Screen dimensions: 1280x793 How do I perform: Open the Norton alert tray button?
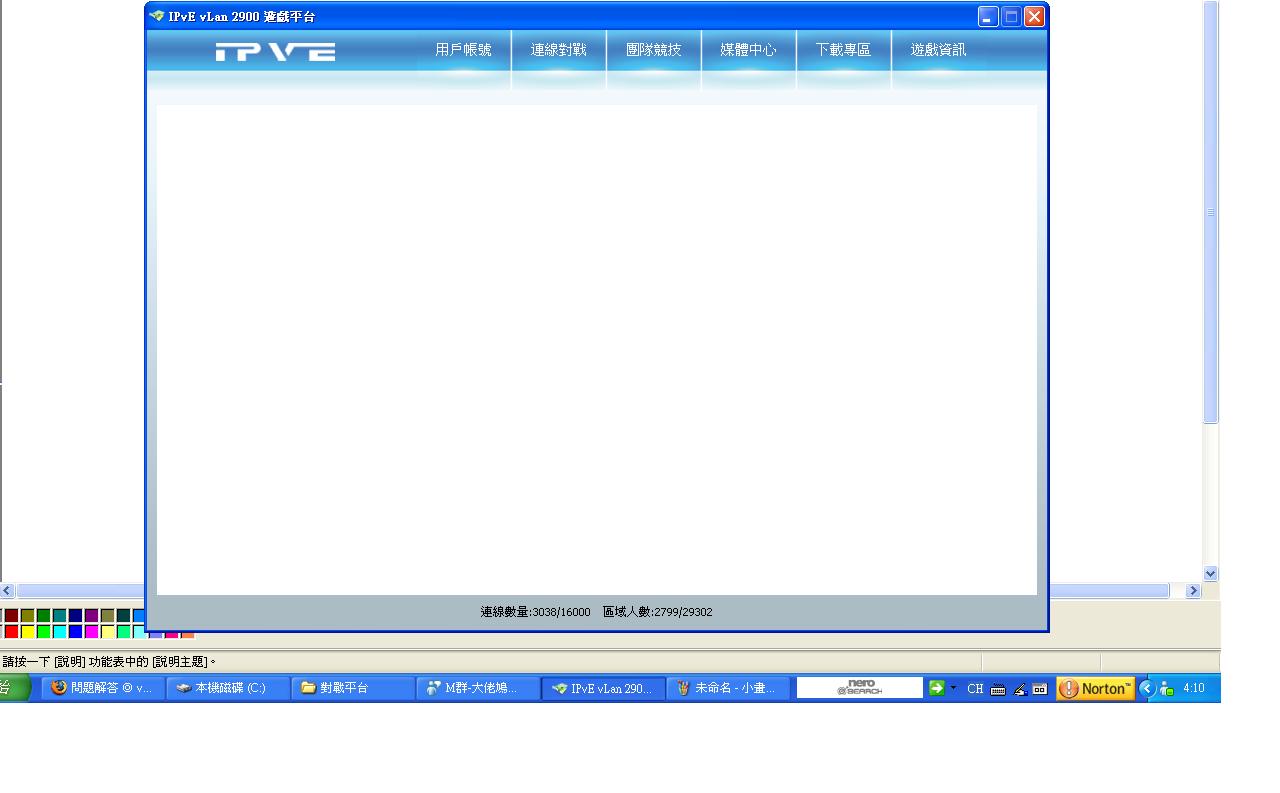coord(1095,688)
